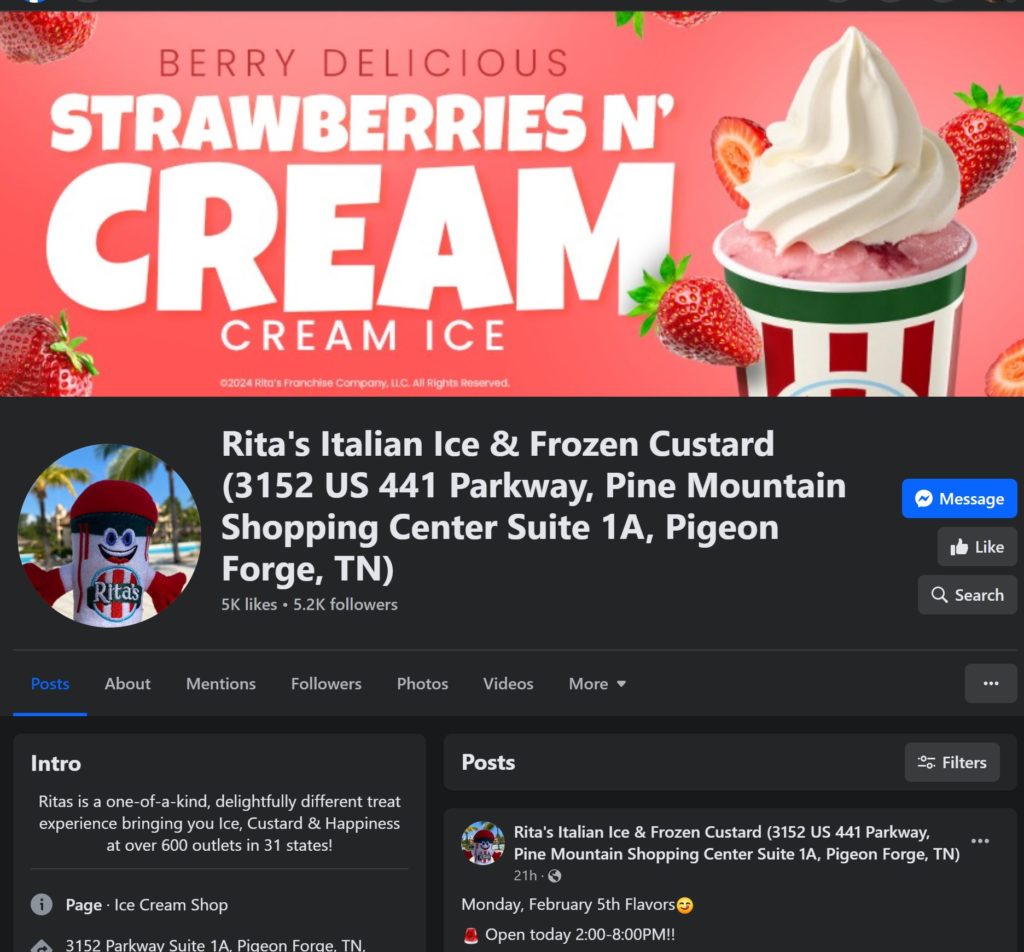Viewport: 1024px width, 952px height.
Task: Expand the More dropdown tab
Action: point(597,684)
